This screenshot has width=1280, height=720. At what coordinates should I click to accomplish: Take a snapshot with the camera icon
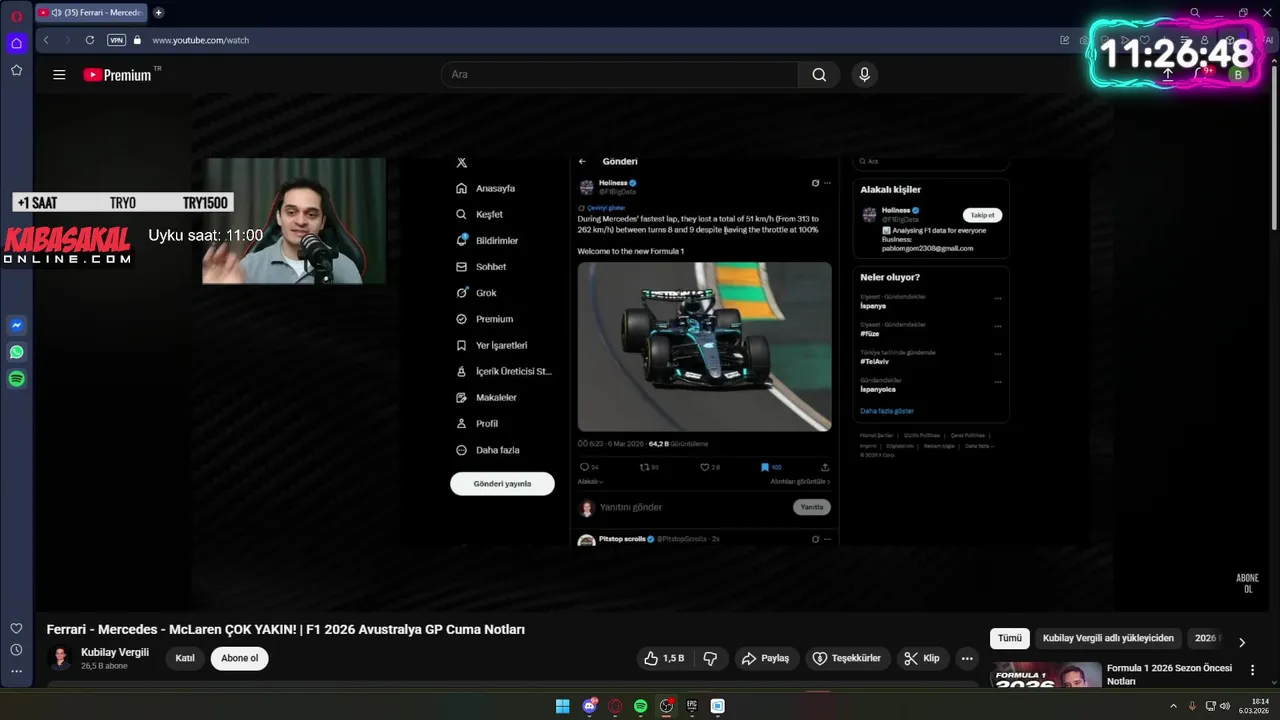pyautogui.click(x=1084, y=40)
